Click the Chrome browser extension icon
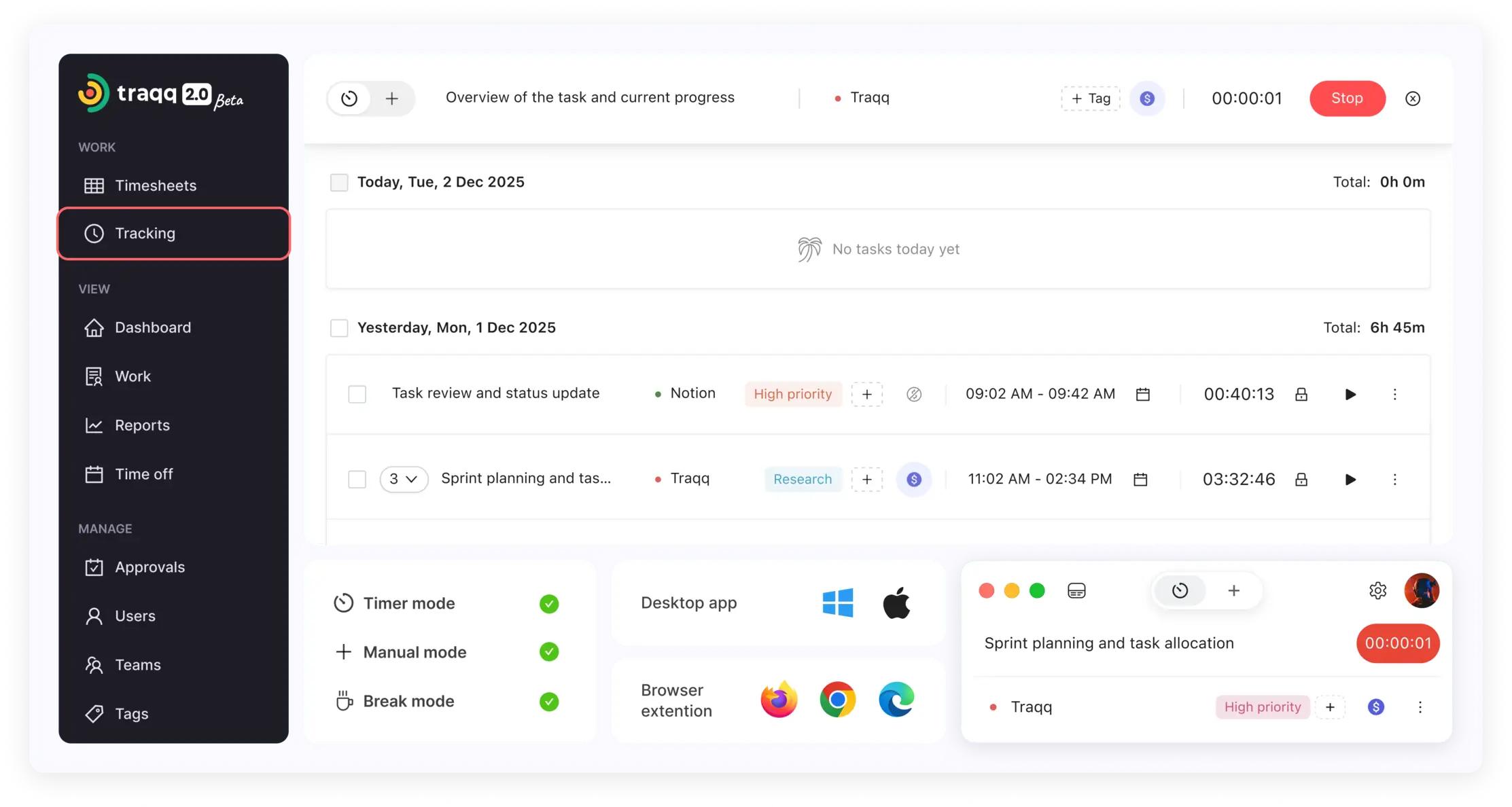 [837, 700]
